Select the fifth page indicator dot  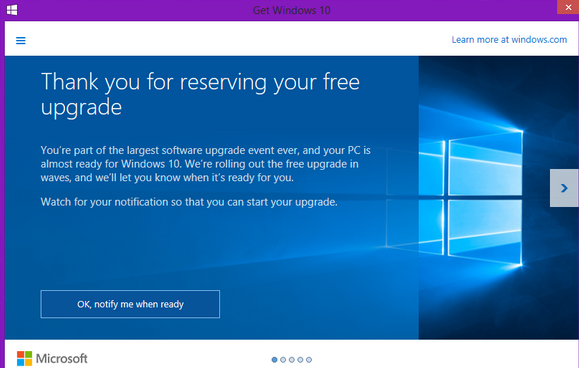(309, 360)
